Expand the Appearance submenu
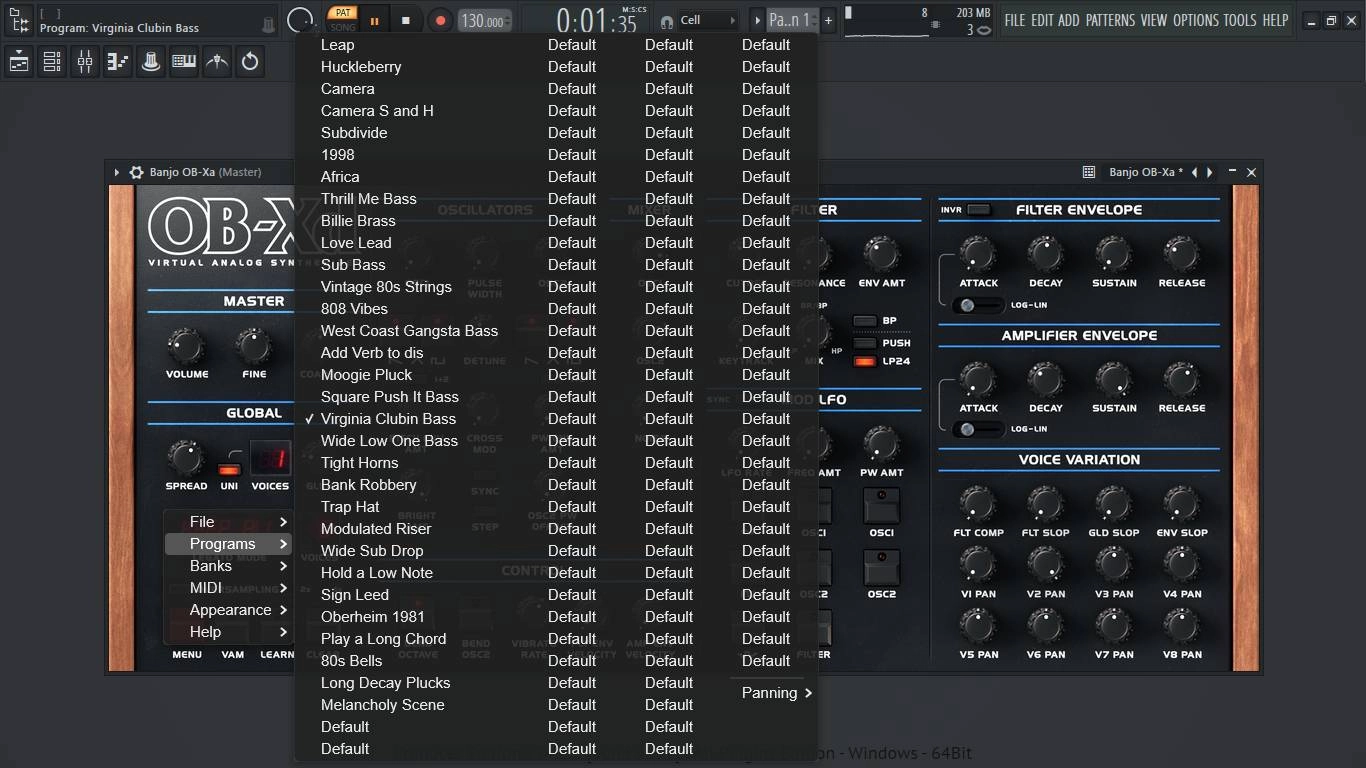1366x768 pixels. click(x=227, y=610)
